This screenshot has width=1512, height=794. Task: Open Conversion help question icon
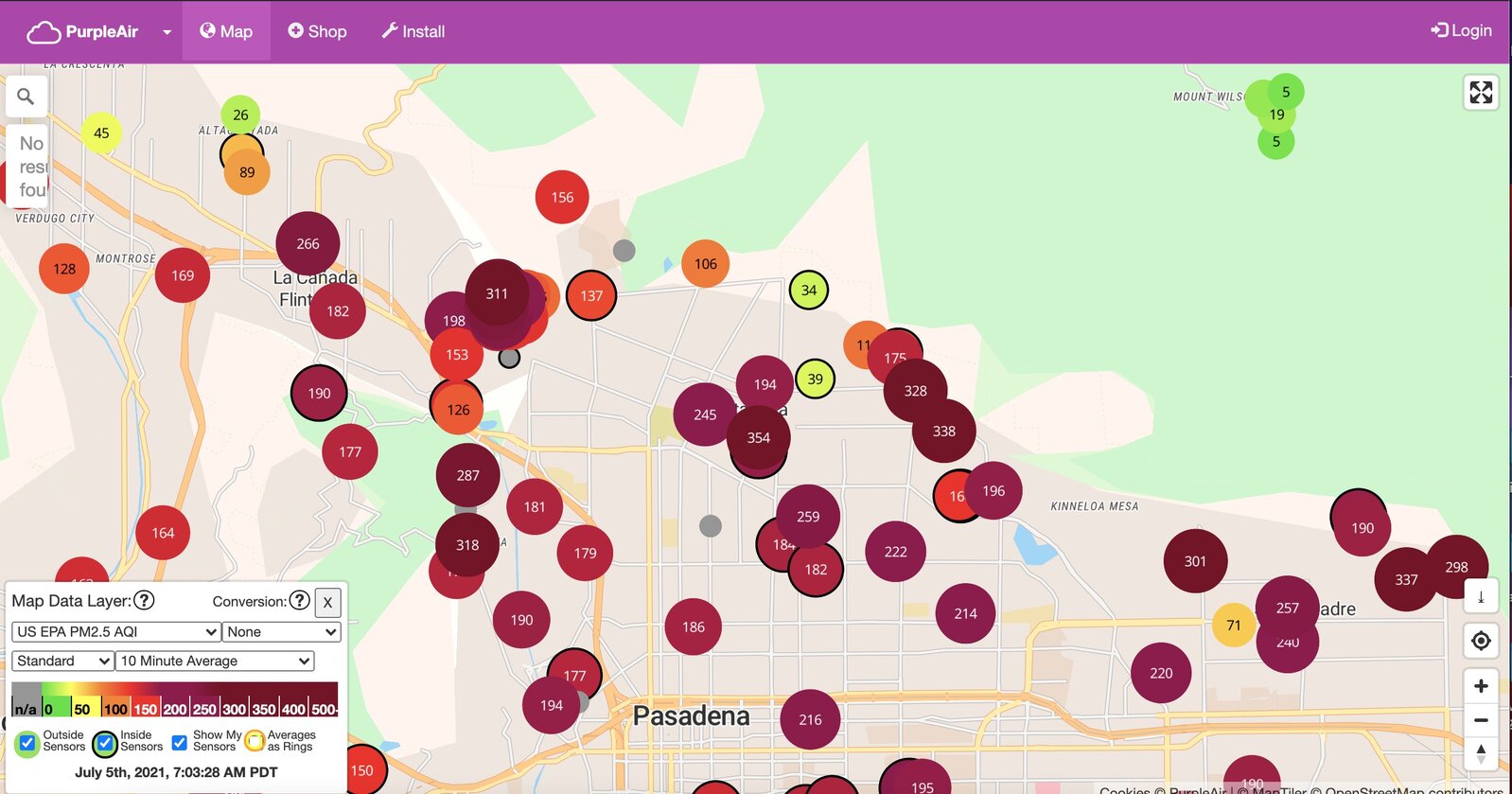point(299,600)
